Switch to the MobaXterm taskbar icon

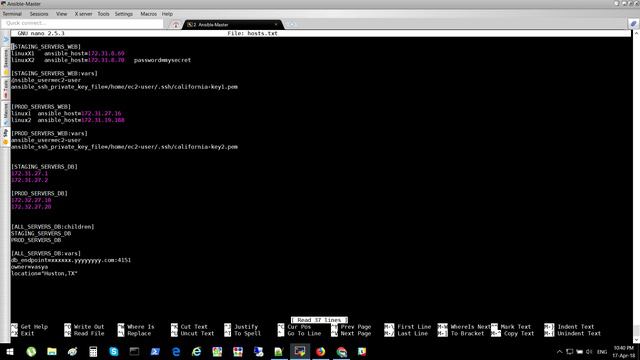[300, 352]
